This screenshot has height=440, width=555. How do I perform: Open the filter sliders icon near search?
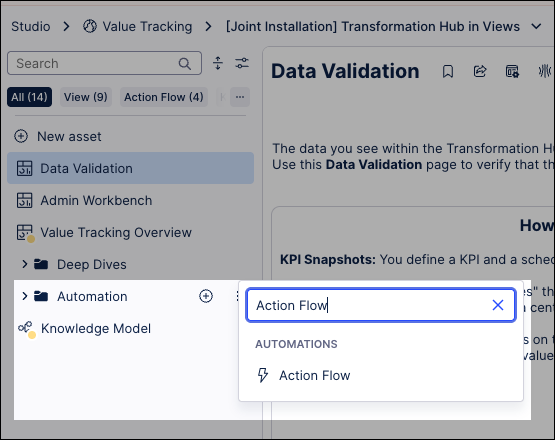click(242, 63)
